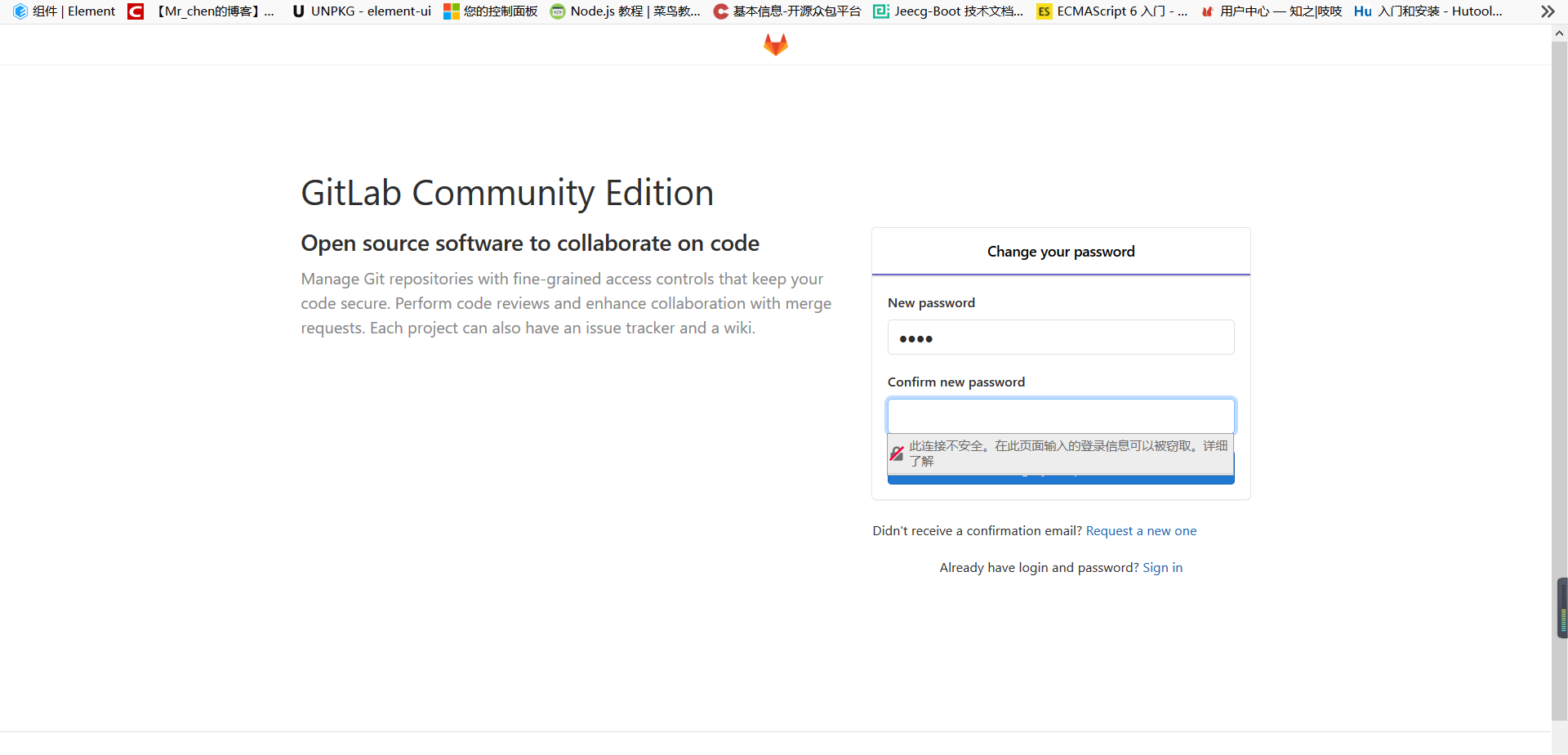The height and width of the screenshot is (755, 1568).
Task: Click the New password label
Action: point(931,303)
